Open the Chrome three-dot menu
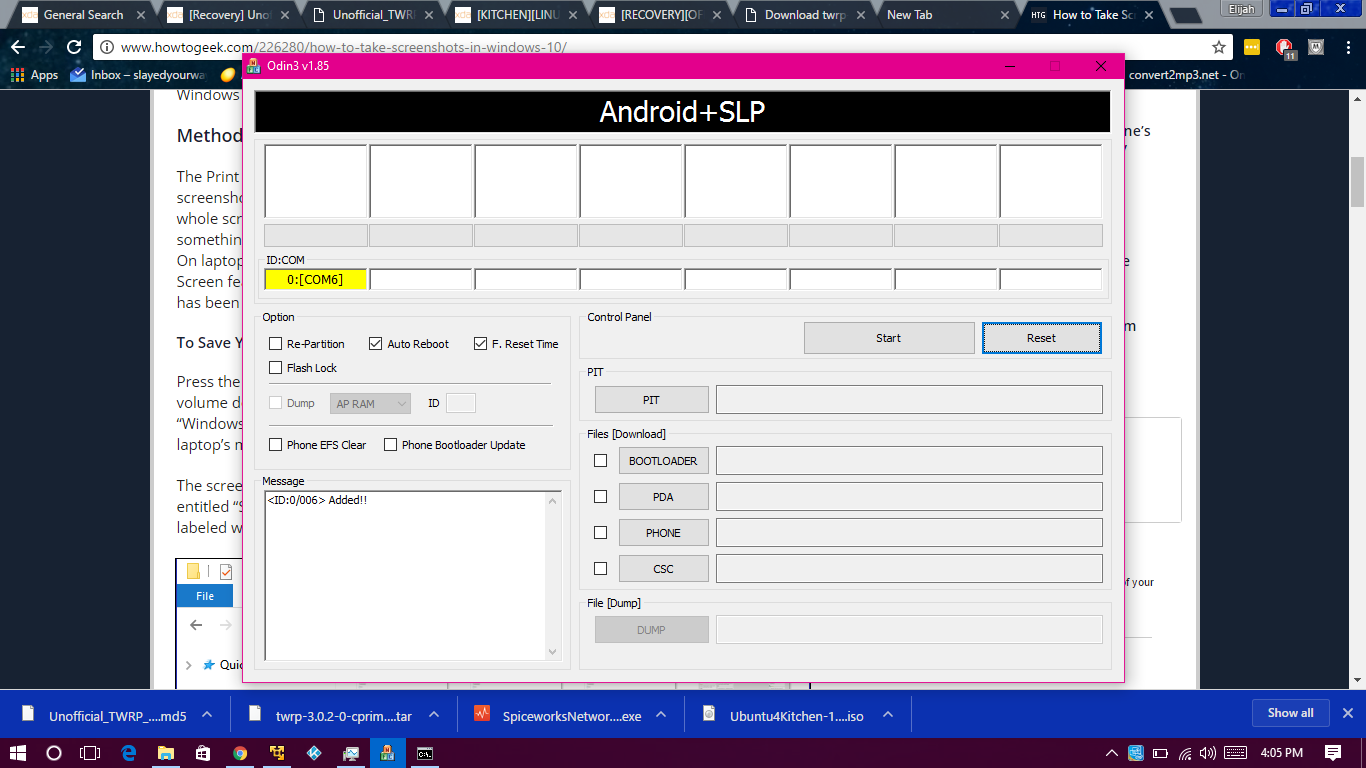The width and height of the screenshot is (1366, 768). [x=1346, y=47]
